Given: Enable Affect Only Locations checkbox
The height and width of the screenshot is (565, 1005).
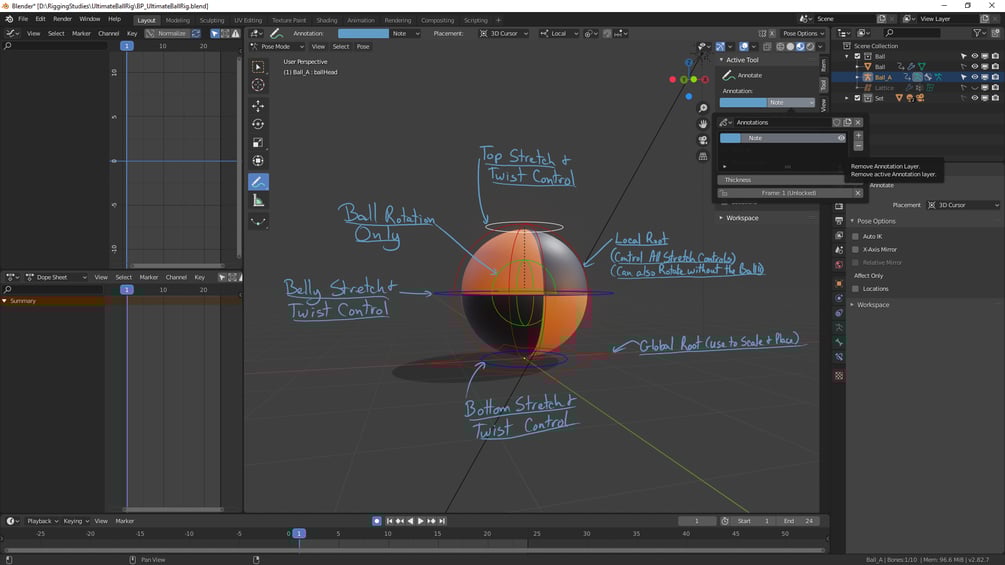Looking at the screenshot, I should point(855,289).
